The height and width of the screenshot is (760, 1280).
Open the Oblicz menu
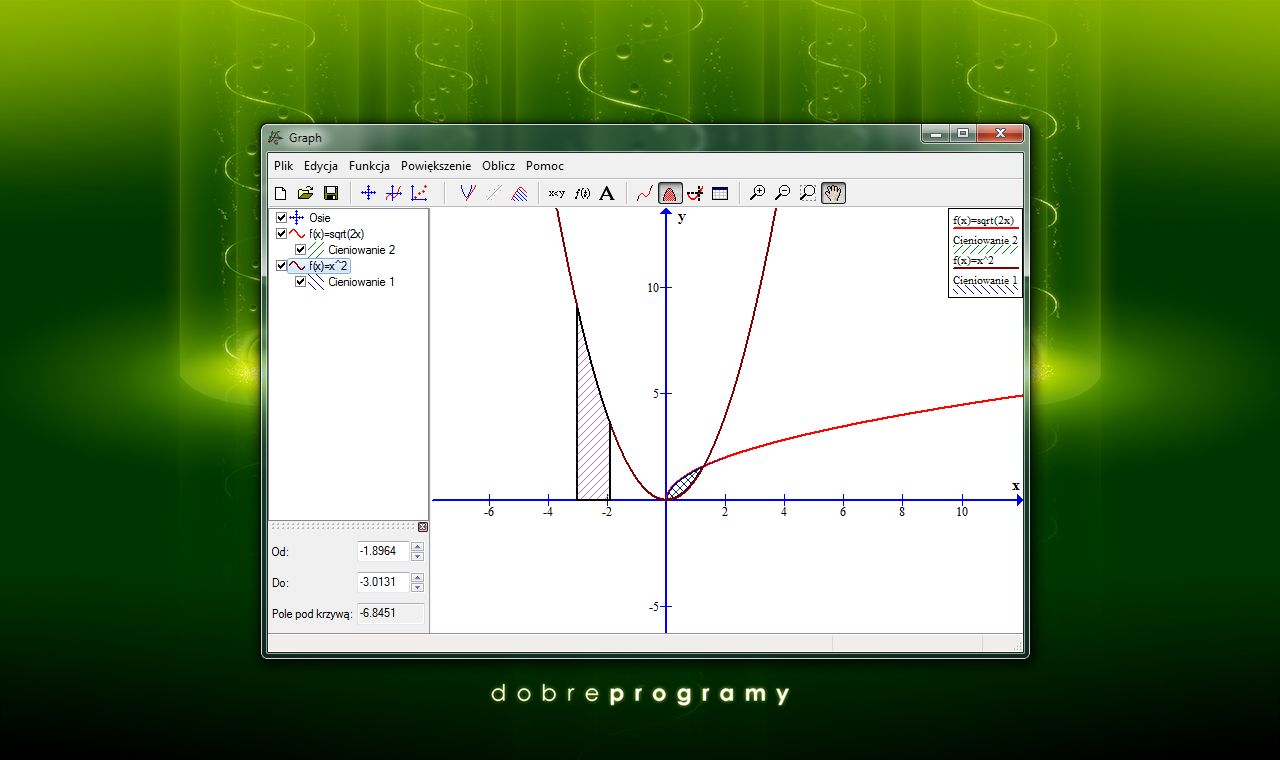(498, 166)
